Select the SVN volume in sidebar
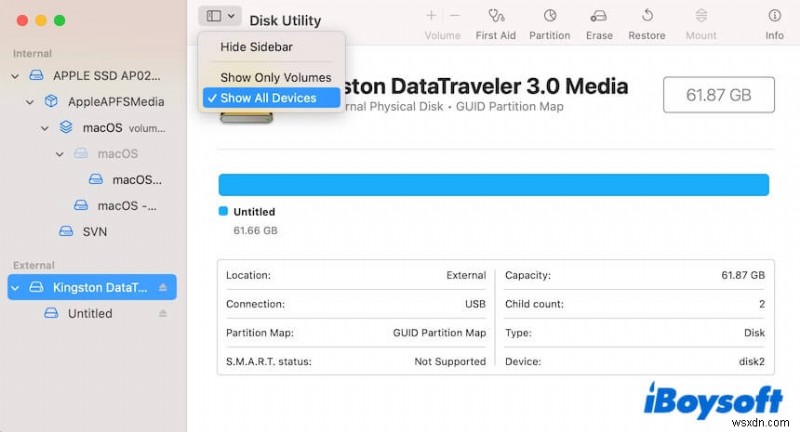 (92, 232)
